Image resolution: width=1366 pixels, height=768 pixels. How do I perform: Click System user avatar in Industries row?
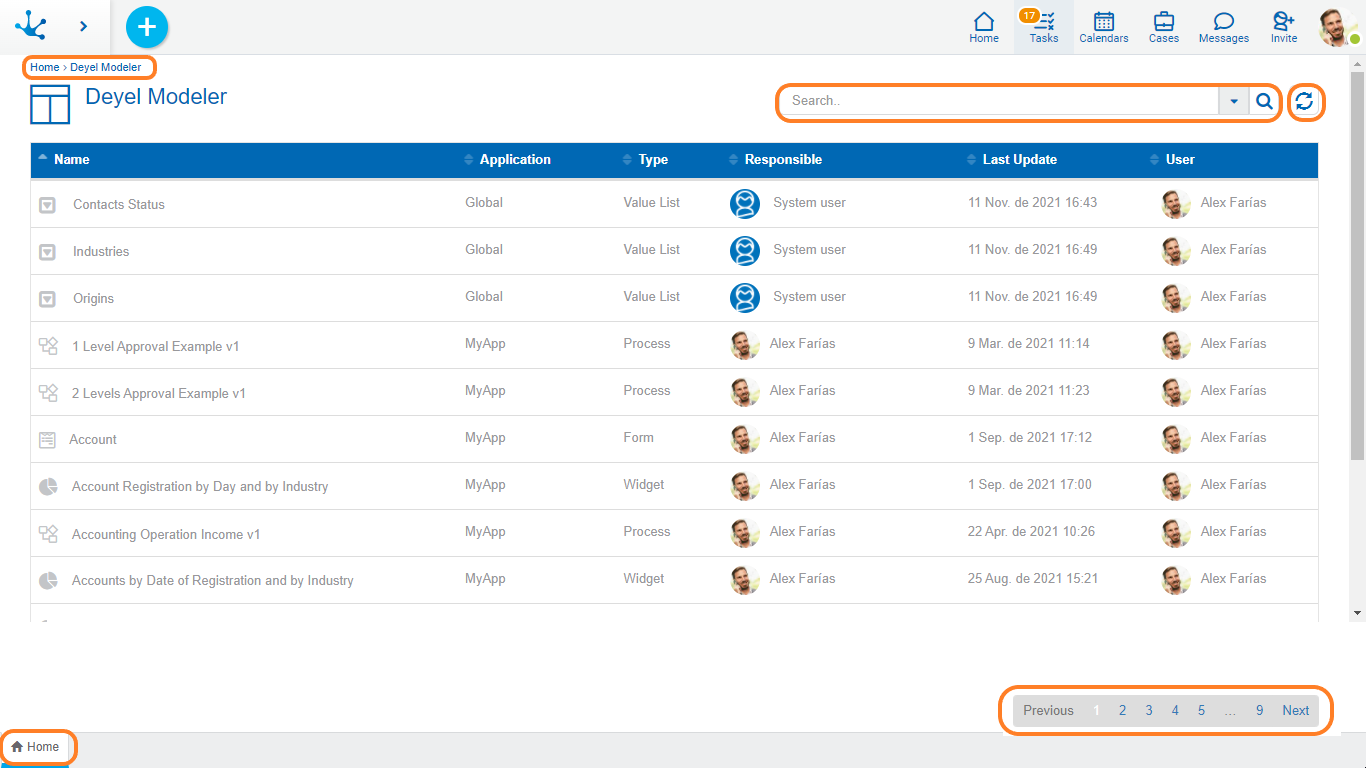click(x=745, y=251)
